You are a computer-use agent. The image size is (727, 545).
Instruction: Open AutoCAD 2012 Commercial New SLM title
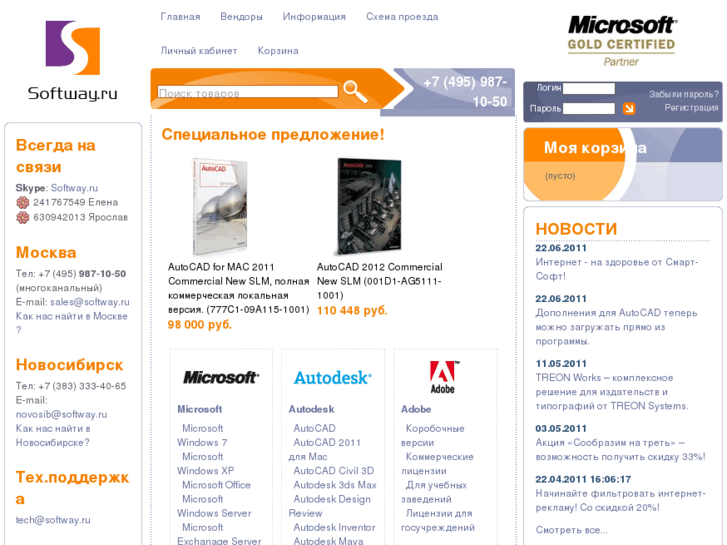click(x=380, y=281)
